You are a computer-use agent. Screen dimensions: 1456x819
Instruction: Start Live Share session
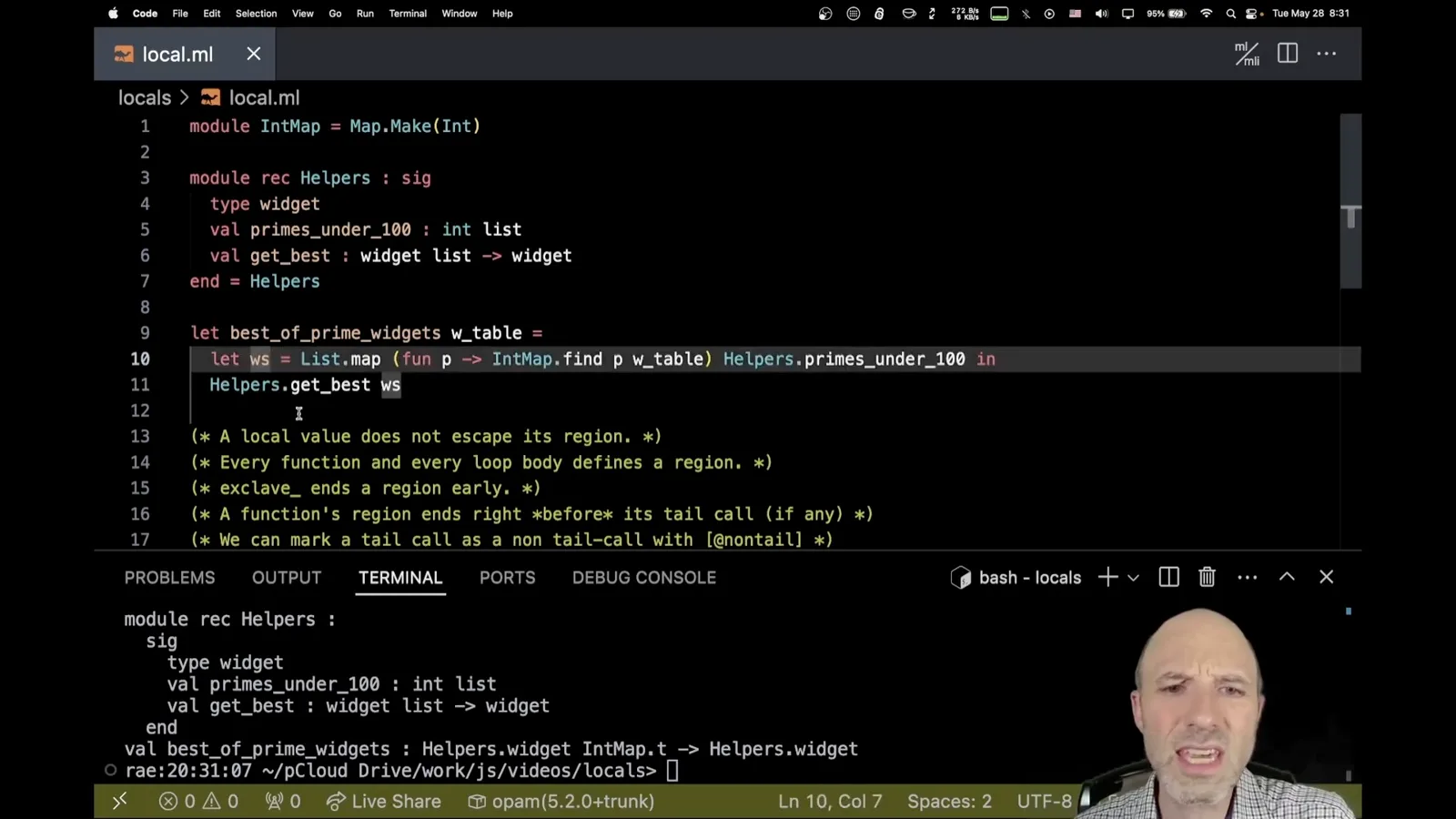tap(383, 801)
